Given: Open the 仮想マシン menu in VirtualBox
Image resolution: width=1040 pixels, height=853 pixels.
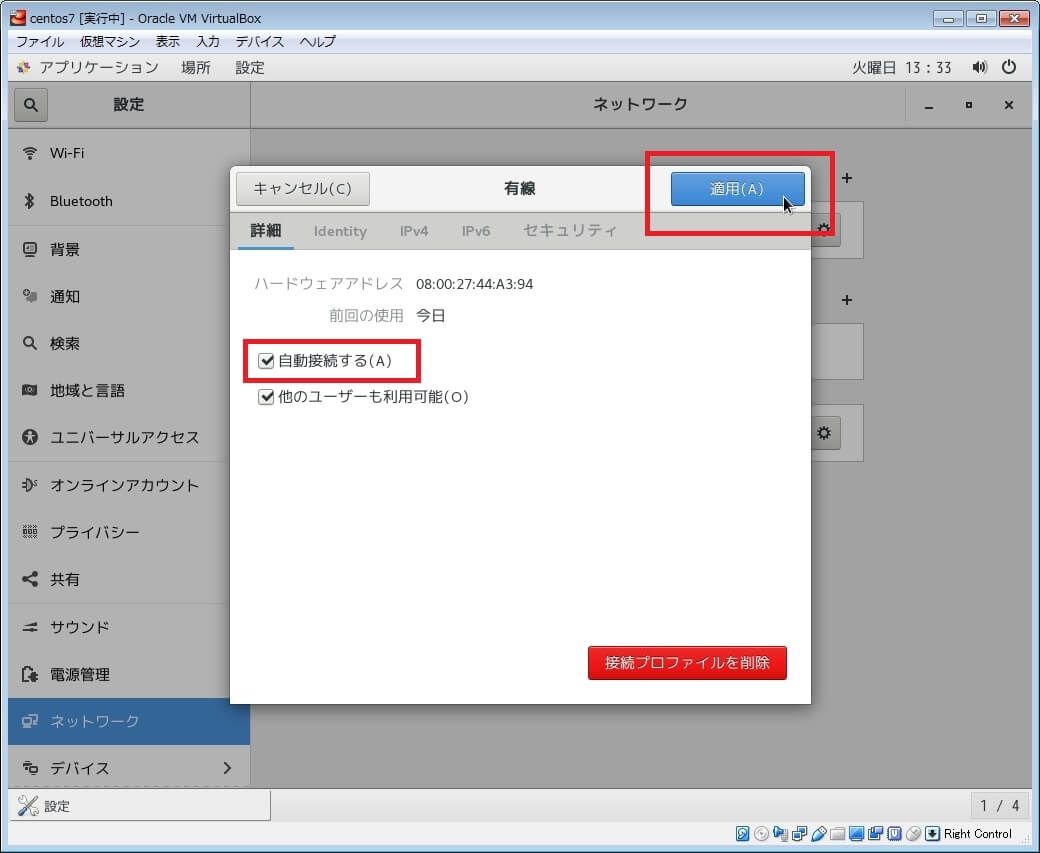Looking at the screenshot, I should tap(110, 41).
